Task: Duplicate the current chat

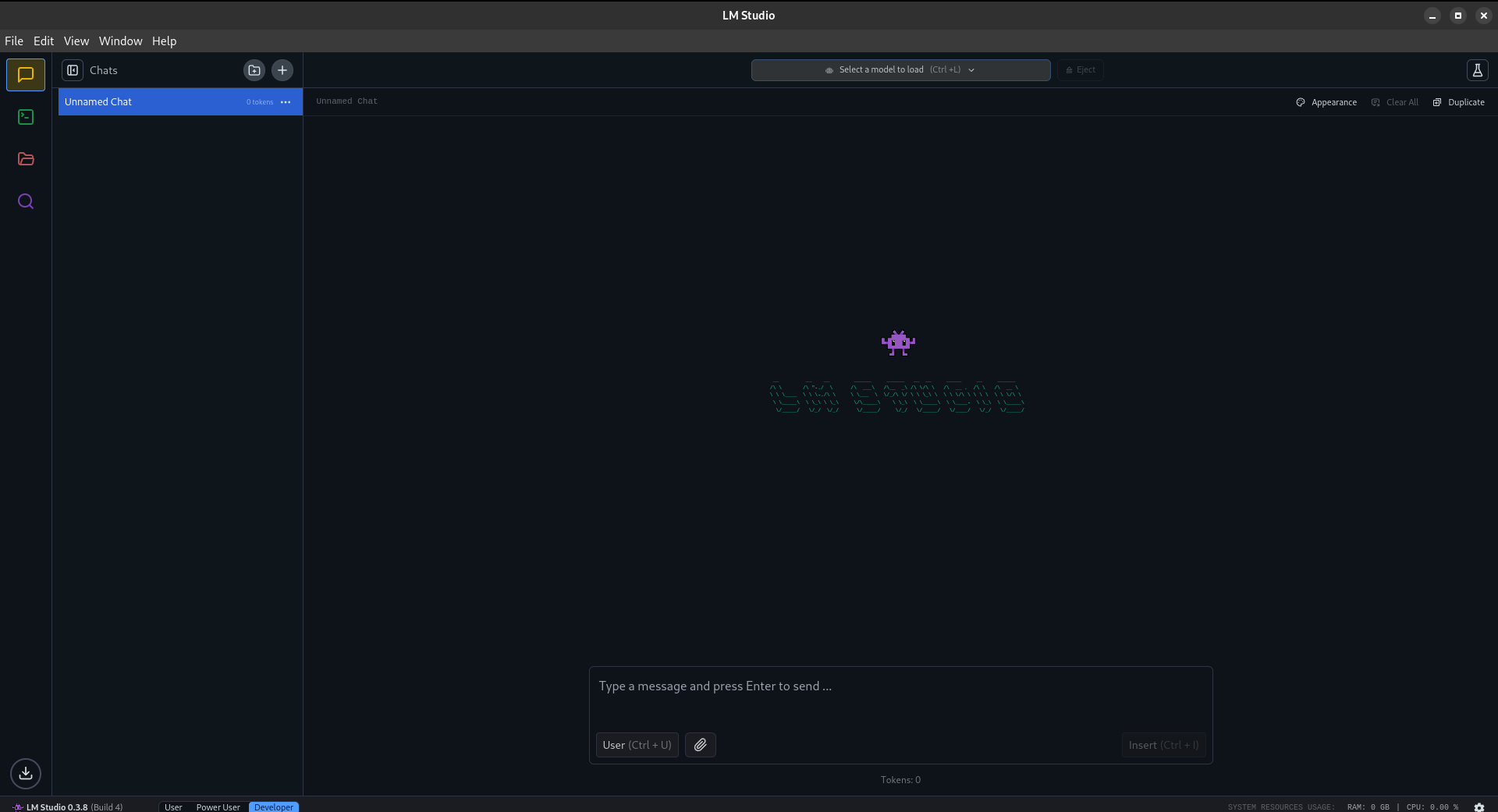Action: coord(1459,102)
